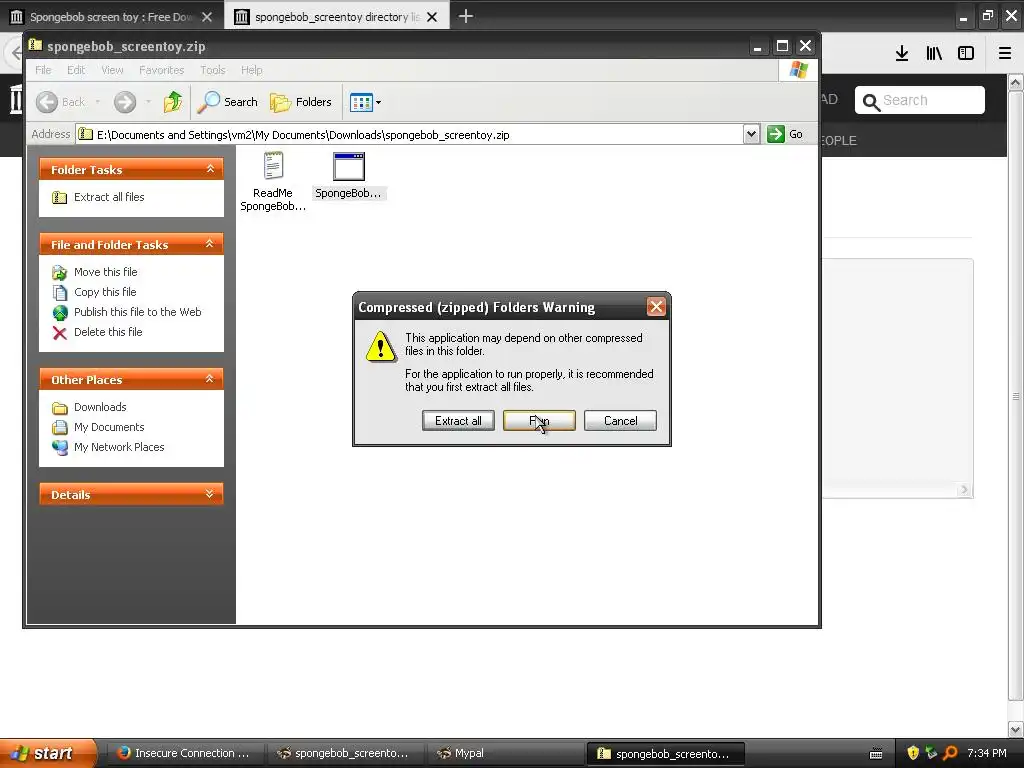
Task: Open My Network Places link
Action: coord(119,447)
